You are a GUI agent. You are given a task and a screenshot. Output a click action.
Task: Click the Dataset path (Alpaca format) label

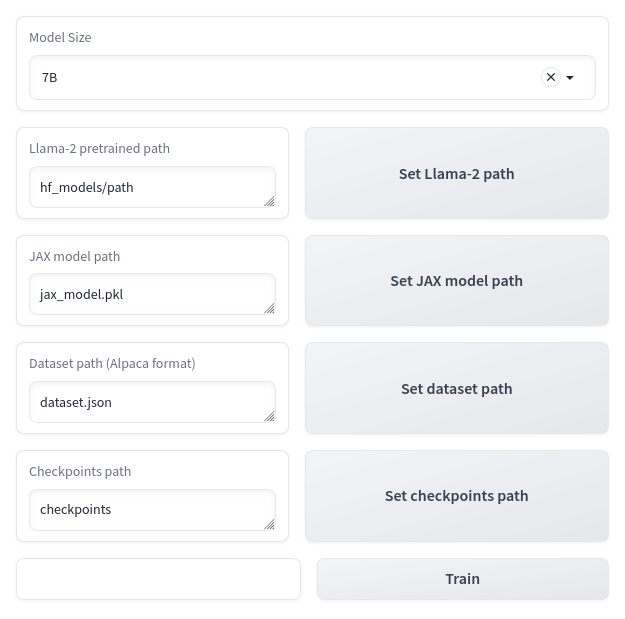[x=112, y=364]
